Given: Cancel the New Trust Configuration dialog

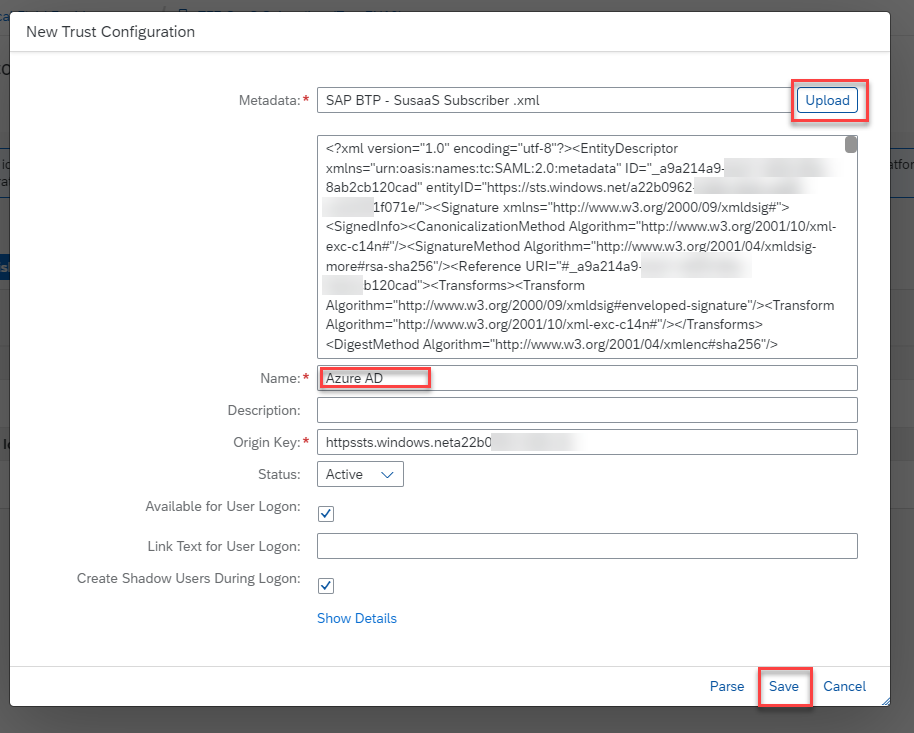Looking at the screenshot, I should pos(844,686).
